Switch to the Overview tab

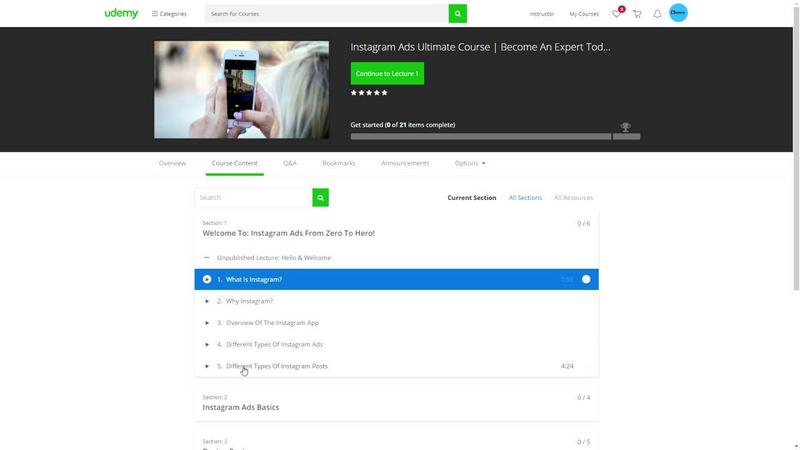(x=172, y=163)
